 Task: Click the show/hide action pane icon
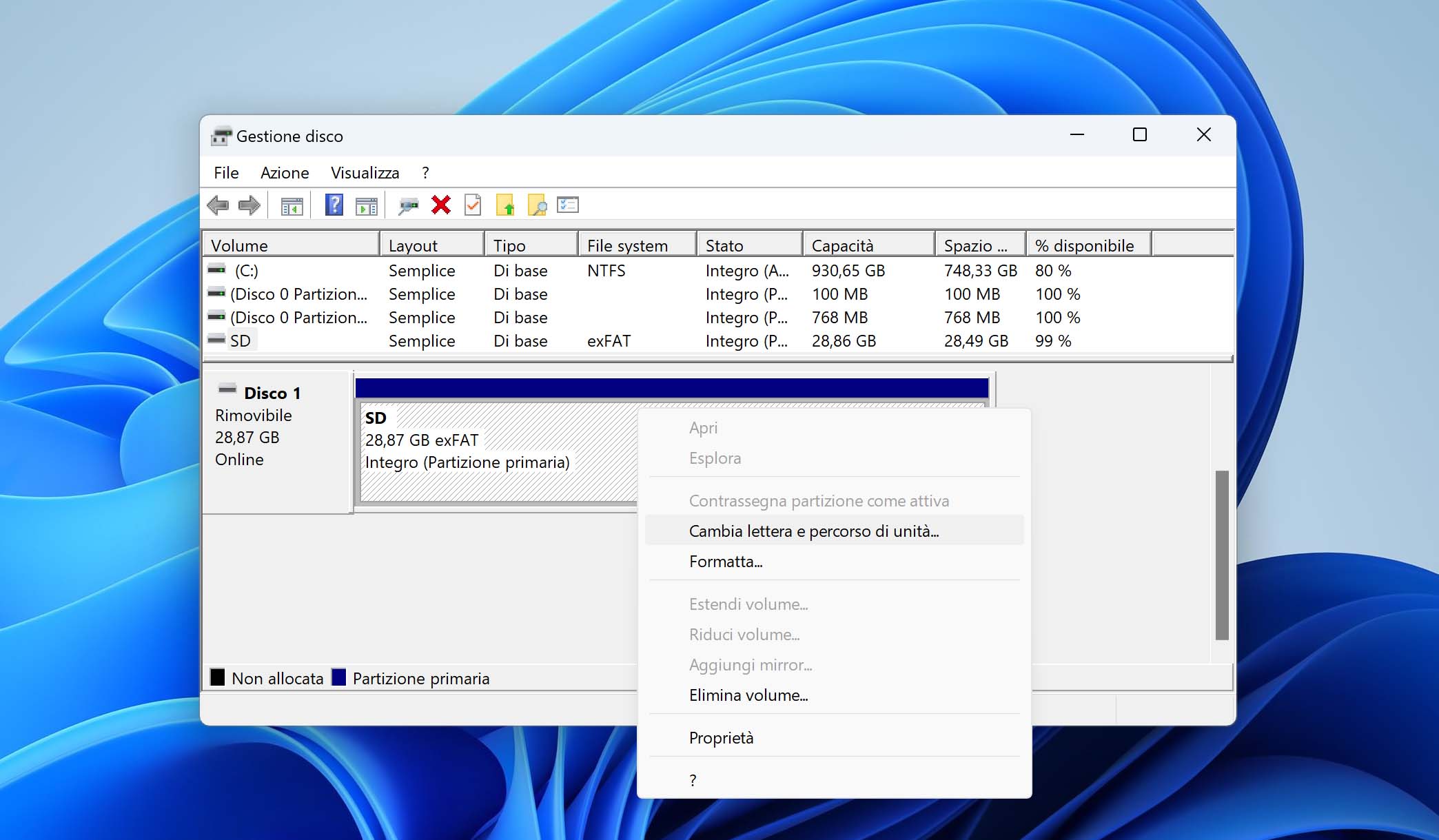(366, 205)
